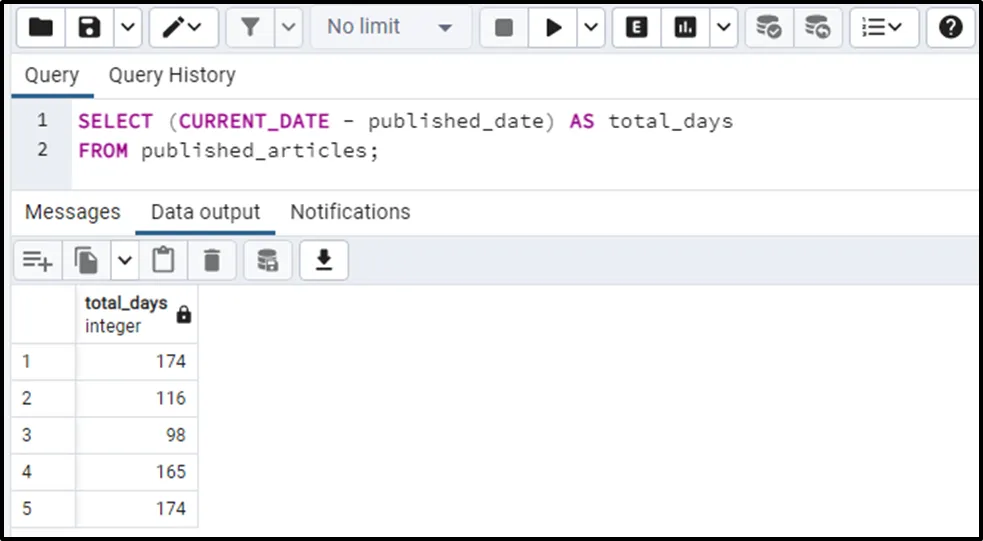
Task: Click the Commit database icon
Action: (x=768, y=28)
